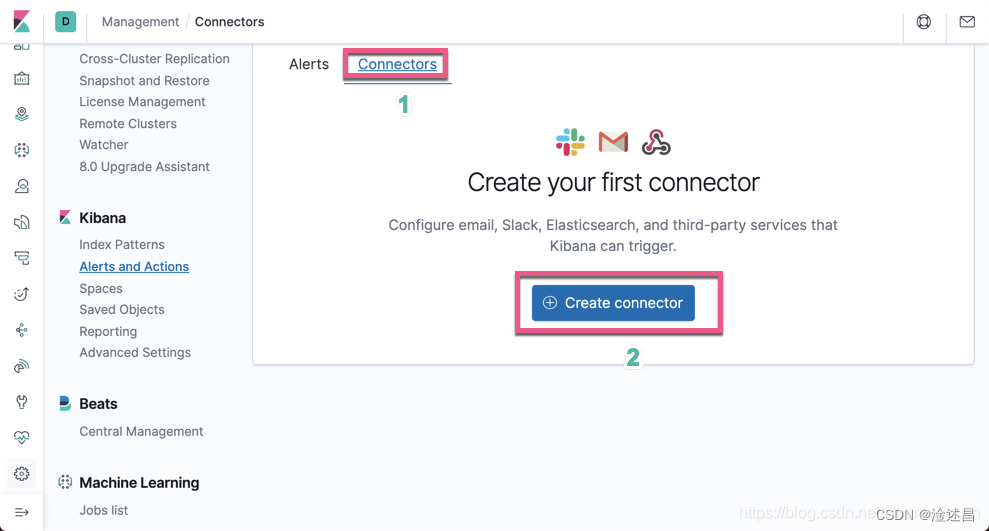The width and height of the screenshot is (989, 531).
Task: Open Alerts and Actions link
Action: tap(134, 267)
